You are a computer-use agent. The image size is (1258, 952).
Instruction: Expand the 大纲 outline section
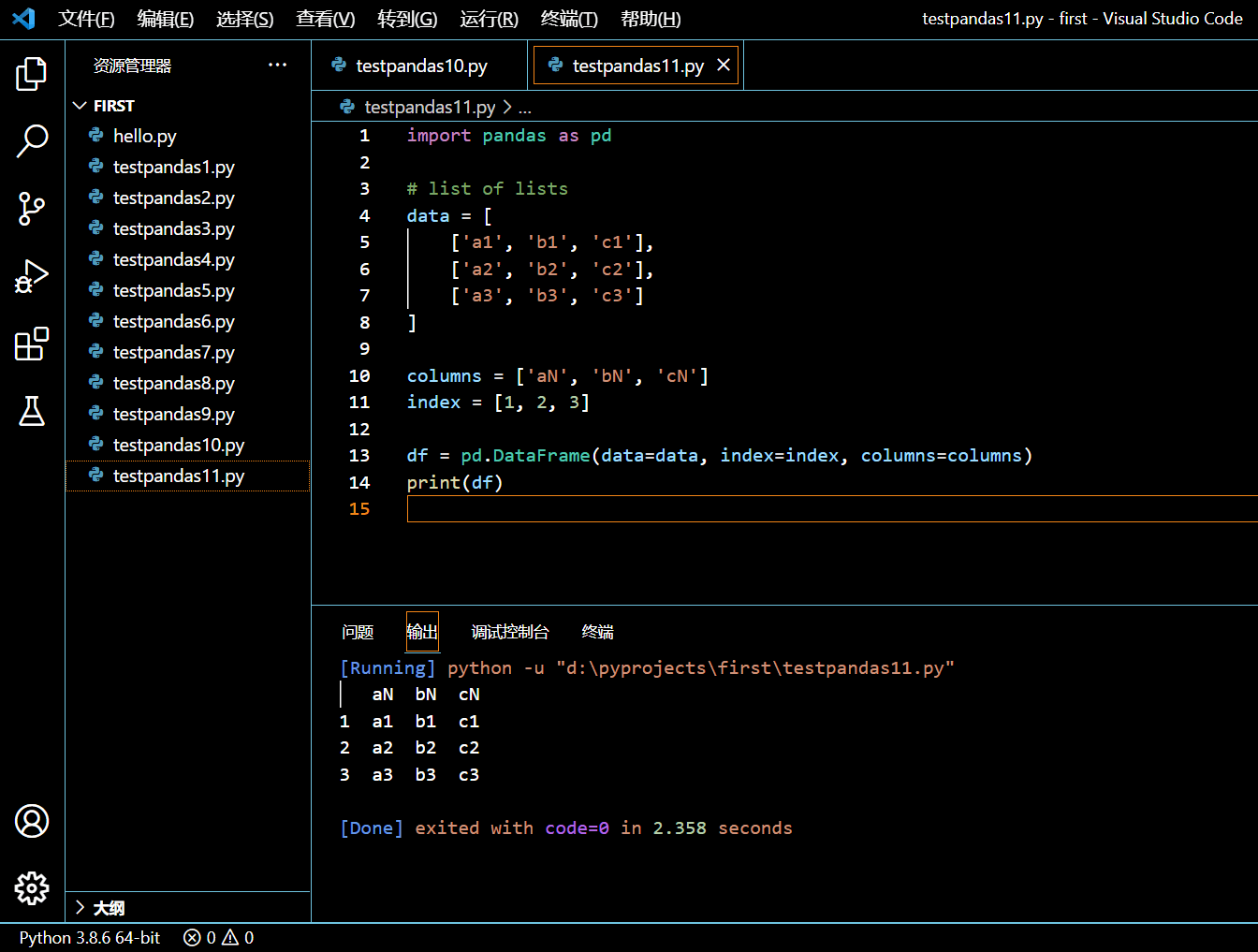tap(80, 907)
